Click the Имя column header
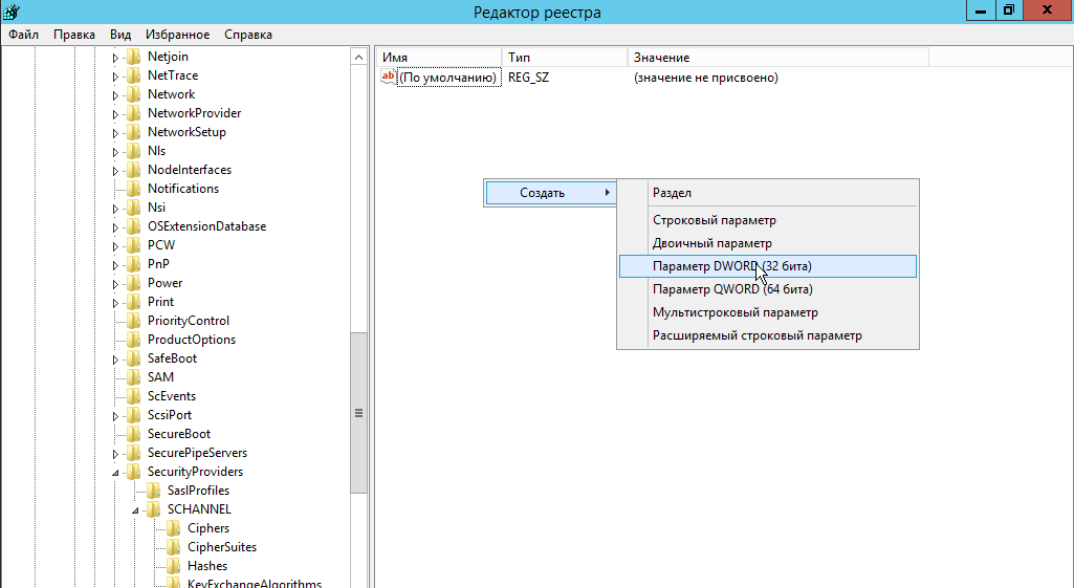Screen dimensions: 1074x588 click(395, 58)
